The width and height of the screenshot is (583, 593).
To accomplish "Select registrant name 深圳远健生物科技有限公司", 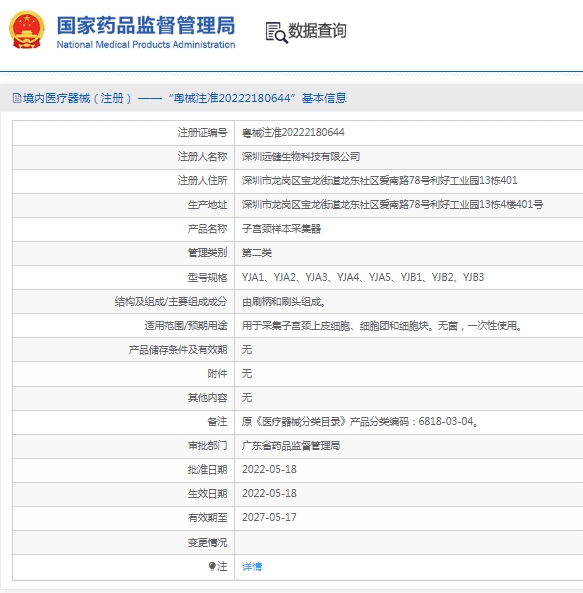I will tap(301, 157).
